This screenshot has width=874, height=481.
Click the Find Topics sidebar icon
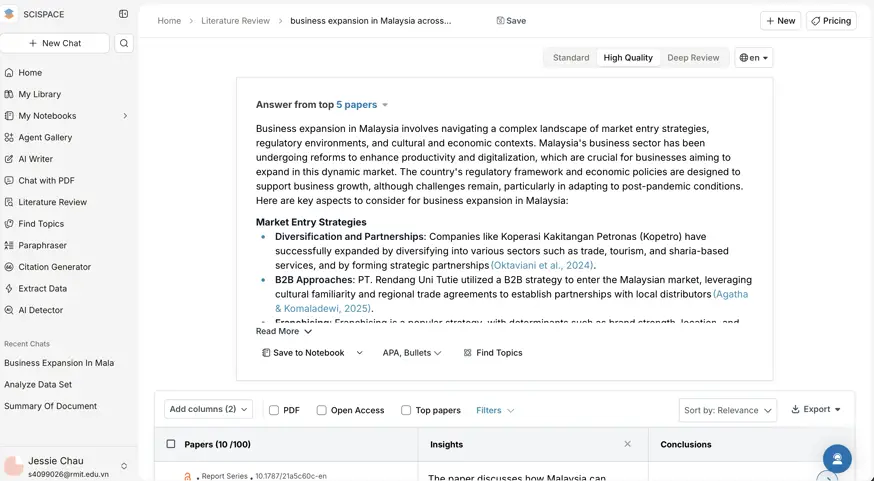pos(9,224)
